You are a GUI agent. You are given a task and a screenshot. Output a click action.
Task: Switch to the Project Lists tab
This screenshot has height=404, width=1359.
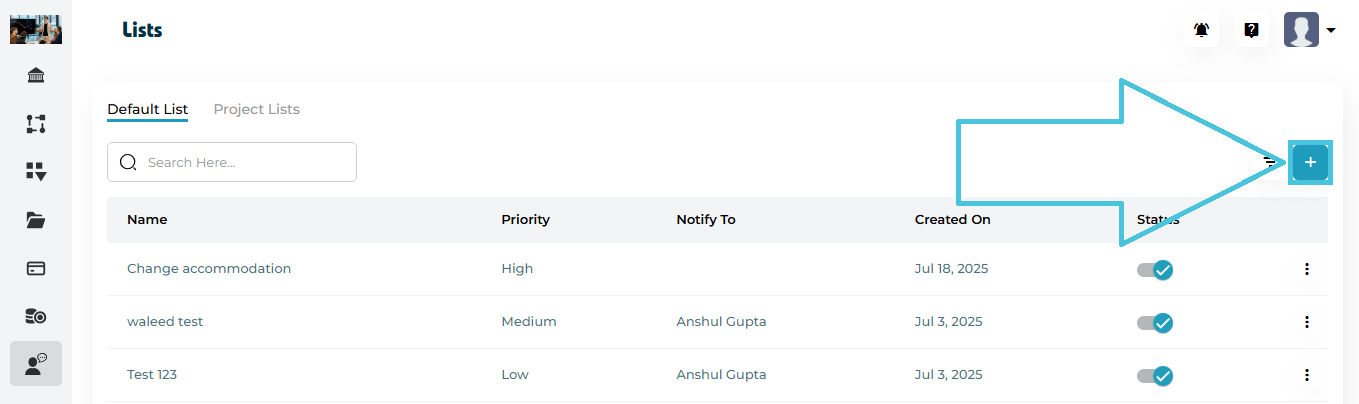pos(256,109)
